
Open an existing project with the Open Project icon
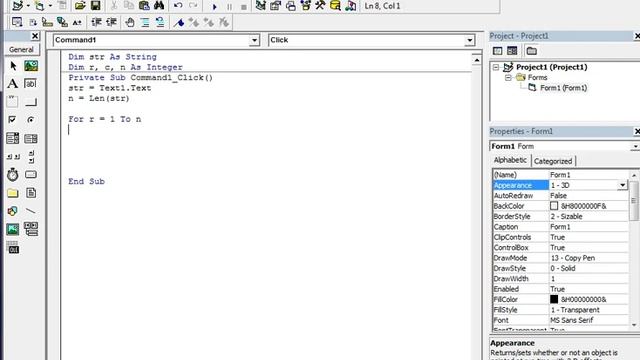pyautogui.click(x=80, y=6)
